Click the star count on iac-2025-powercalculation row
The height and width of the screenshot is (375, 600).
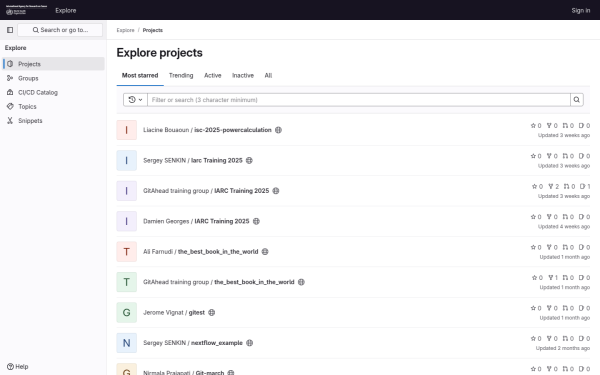click(536, 126)
